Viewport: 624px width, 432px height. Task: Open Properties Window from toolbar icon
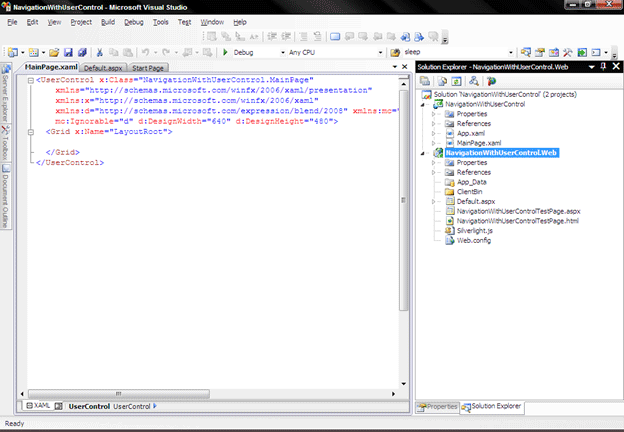pyautogui.click(x=540, y=52)
